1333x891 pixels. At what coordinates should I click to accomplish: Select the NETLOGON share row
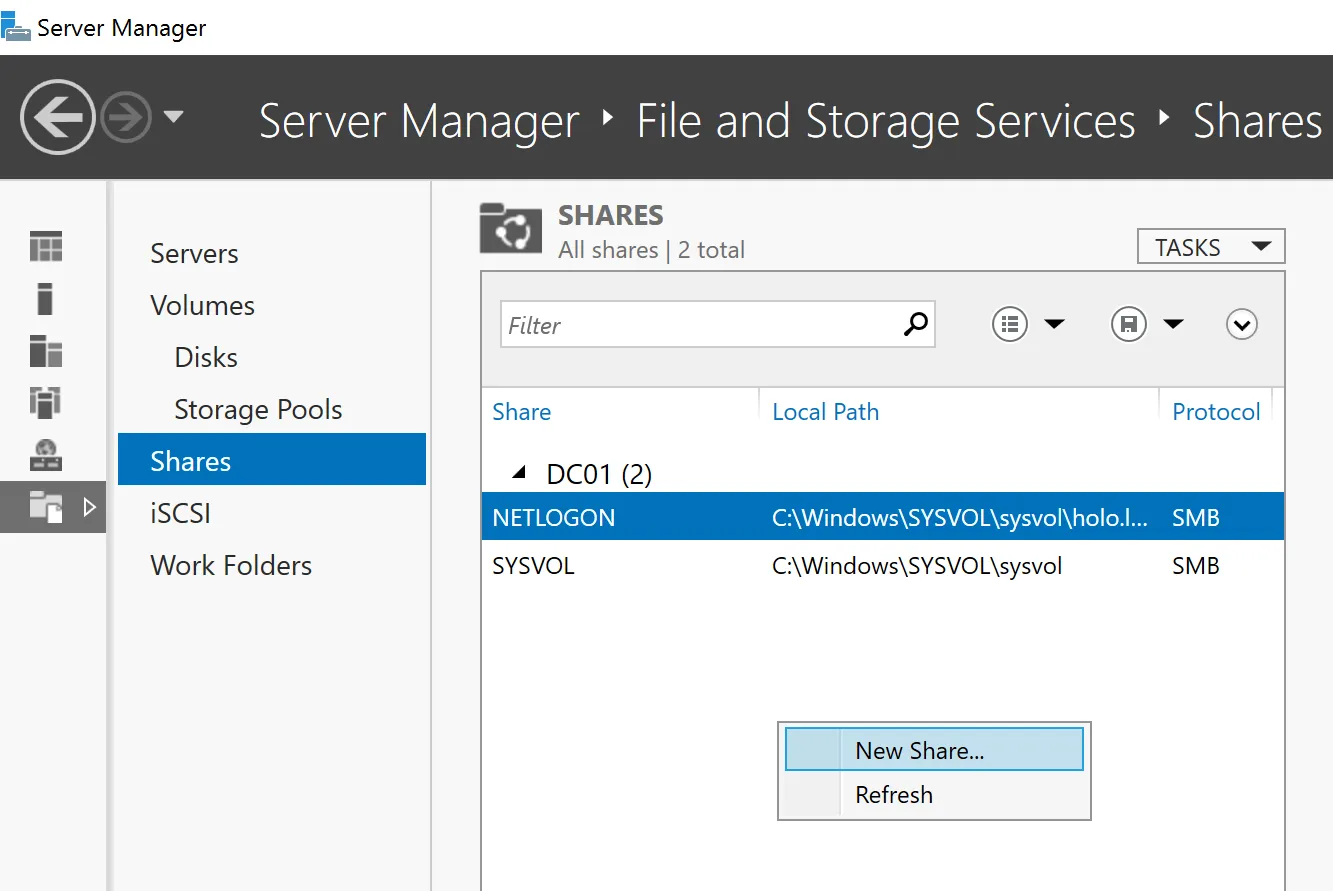[x=883, y=517]
